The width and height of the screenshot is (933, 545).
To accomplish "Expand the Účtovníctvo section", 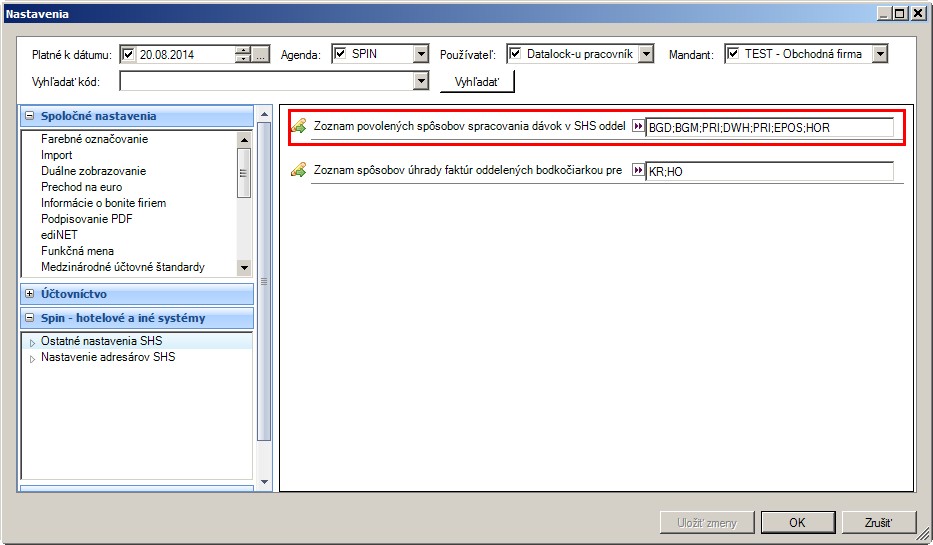I will pyautogui.click(x=29, y=293).
